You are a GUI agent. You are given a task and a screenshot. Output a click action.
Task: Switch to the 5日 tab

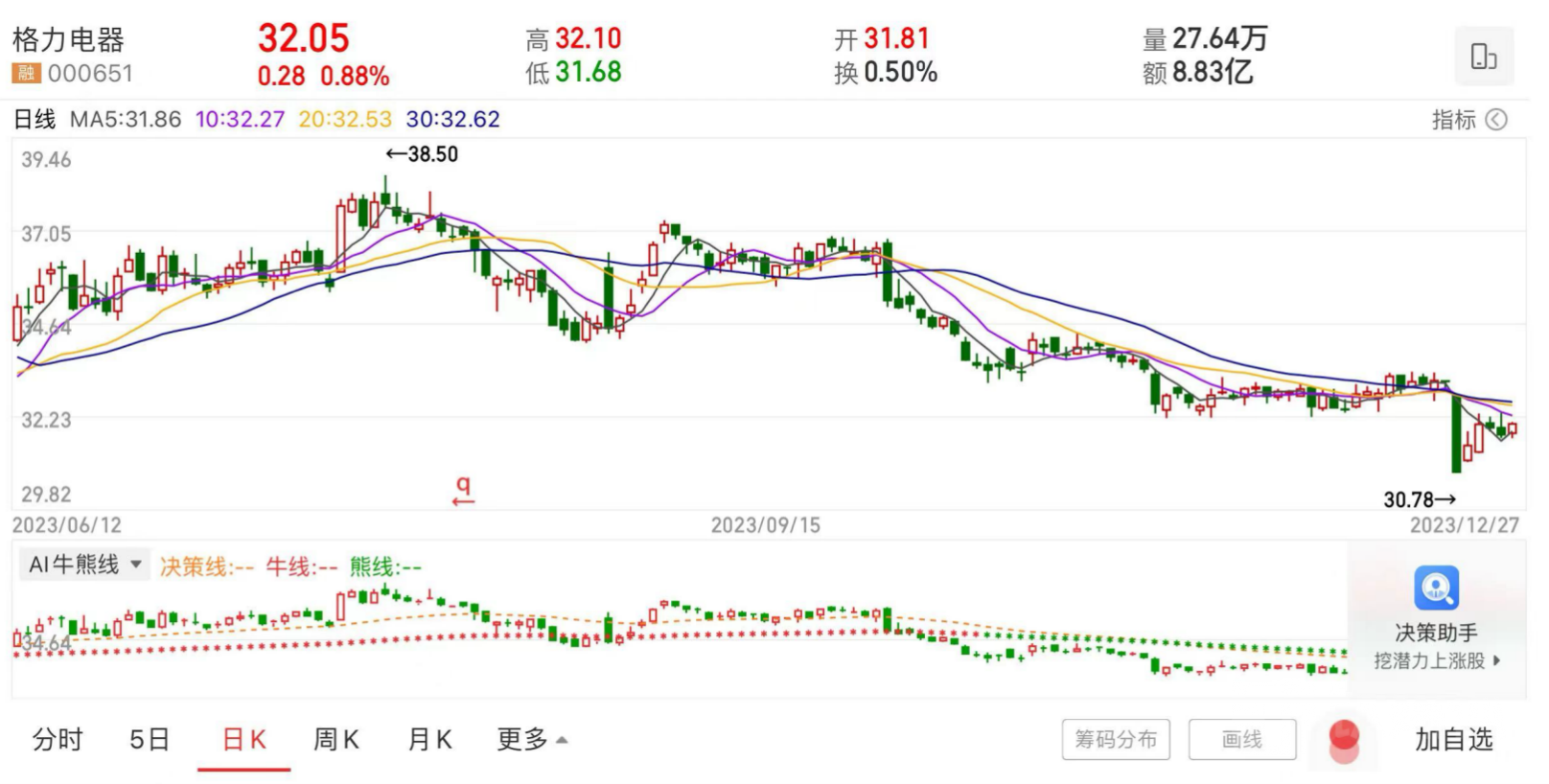pos(150,740)
